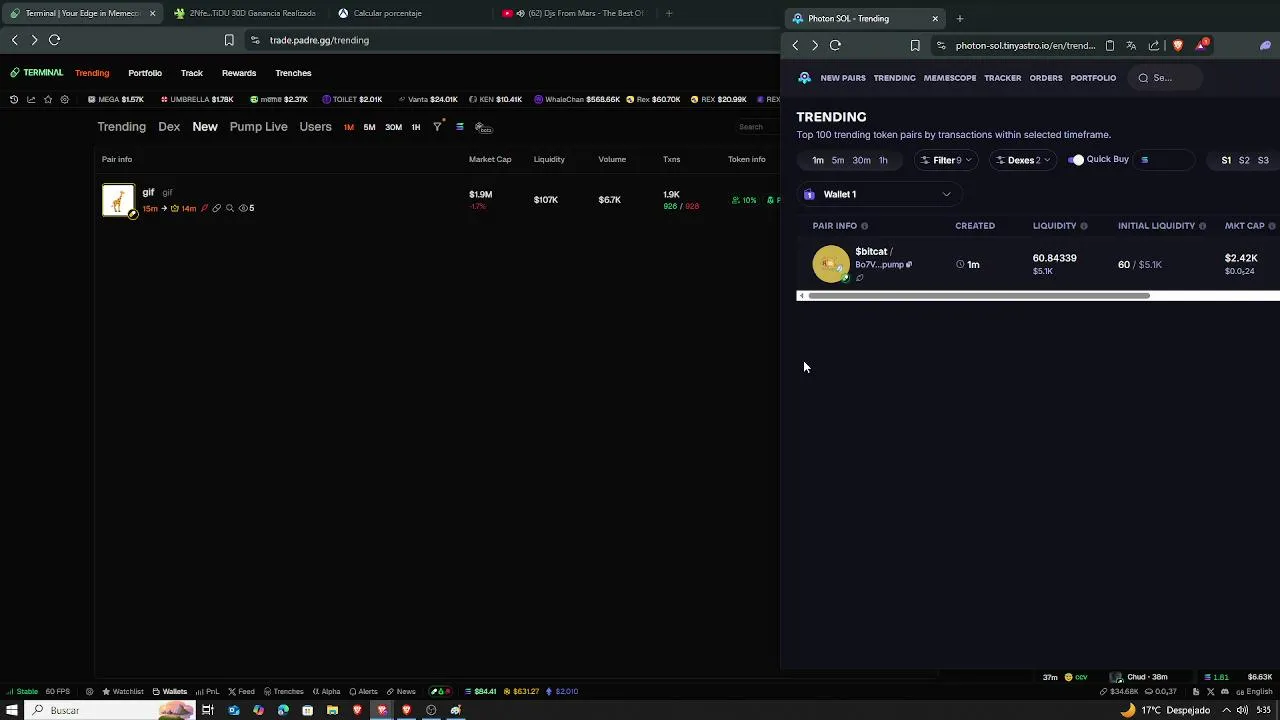Bookmark the trade.padre.gg page

pos(229,40)
